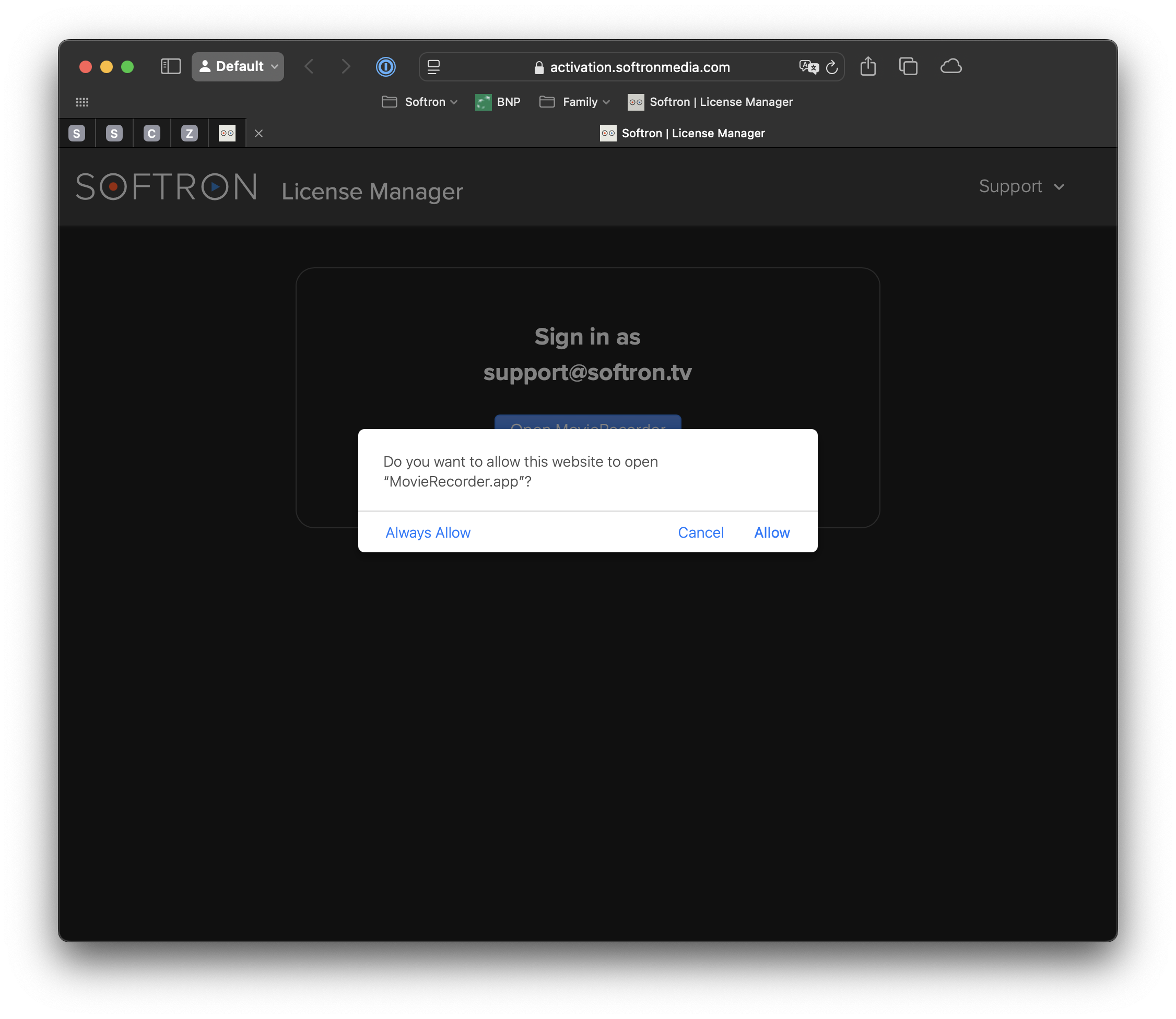Switch to first pinned S tab

pyautogui.click(x=77, y=133)
